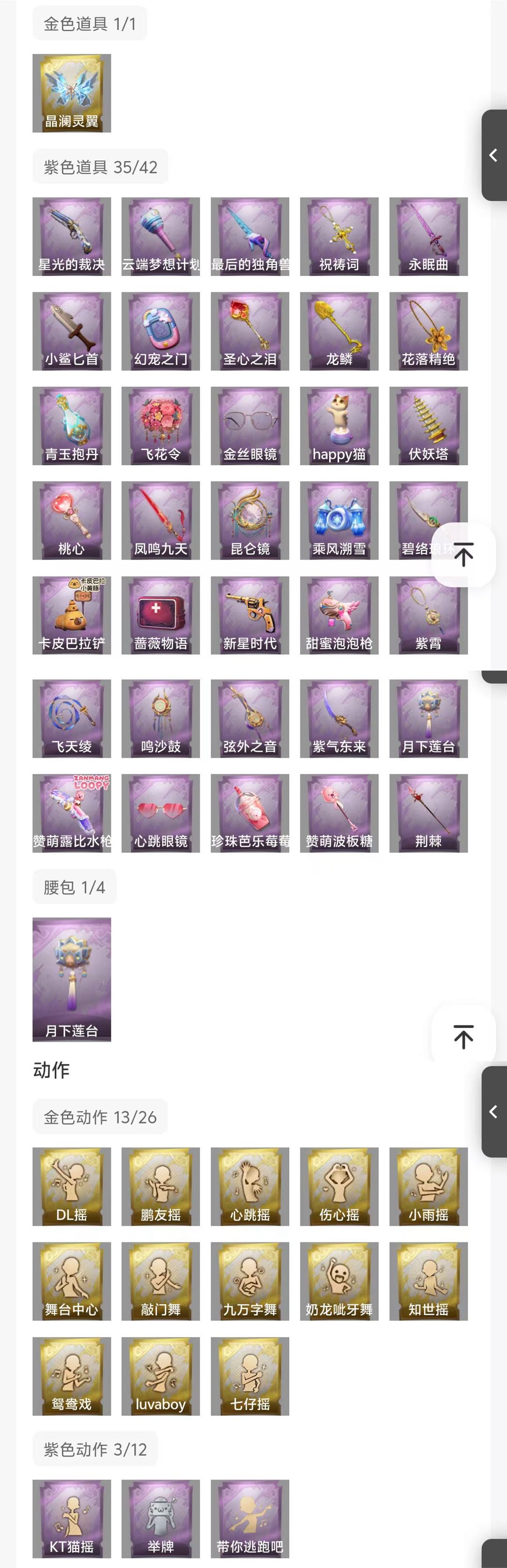The height and width of the screenshot is (1568, 507).
Task: Open the 月下莲台 waist pack thumbnail
Action: tap(72, 979)
